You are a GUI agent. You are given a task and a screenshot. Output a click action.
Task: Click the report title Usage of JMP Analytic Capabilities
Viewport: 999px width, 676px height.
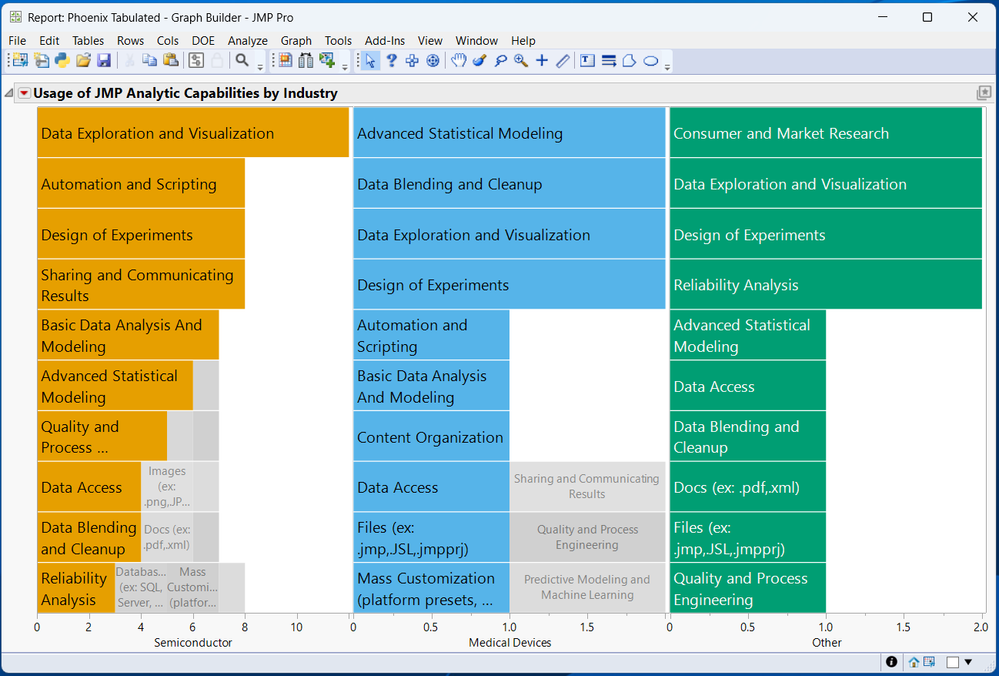(x=185, y=93)
